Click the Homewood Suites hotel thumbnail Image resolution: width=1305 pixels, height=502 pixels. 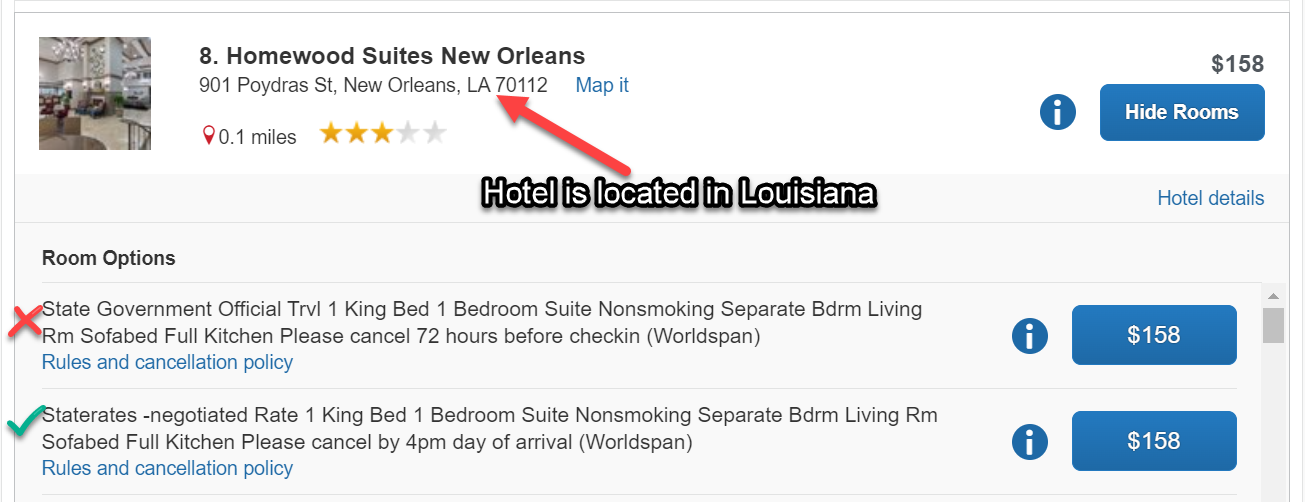point(95,93)
